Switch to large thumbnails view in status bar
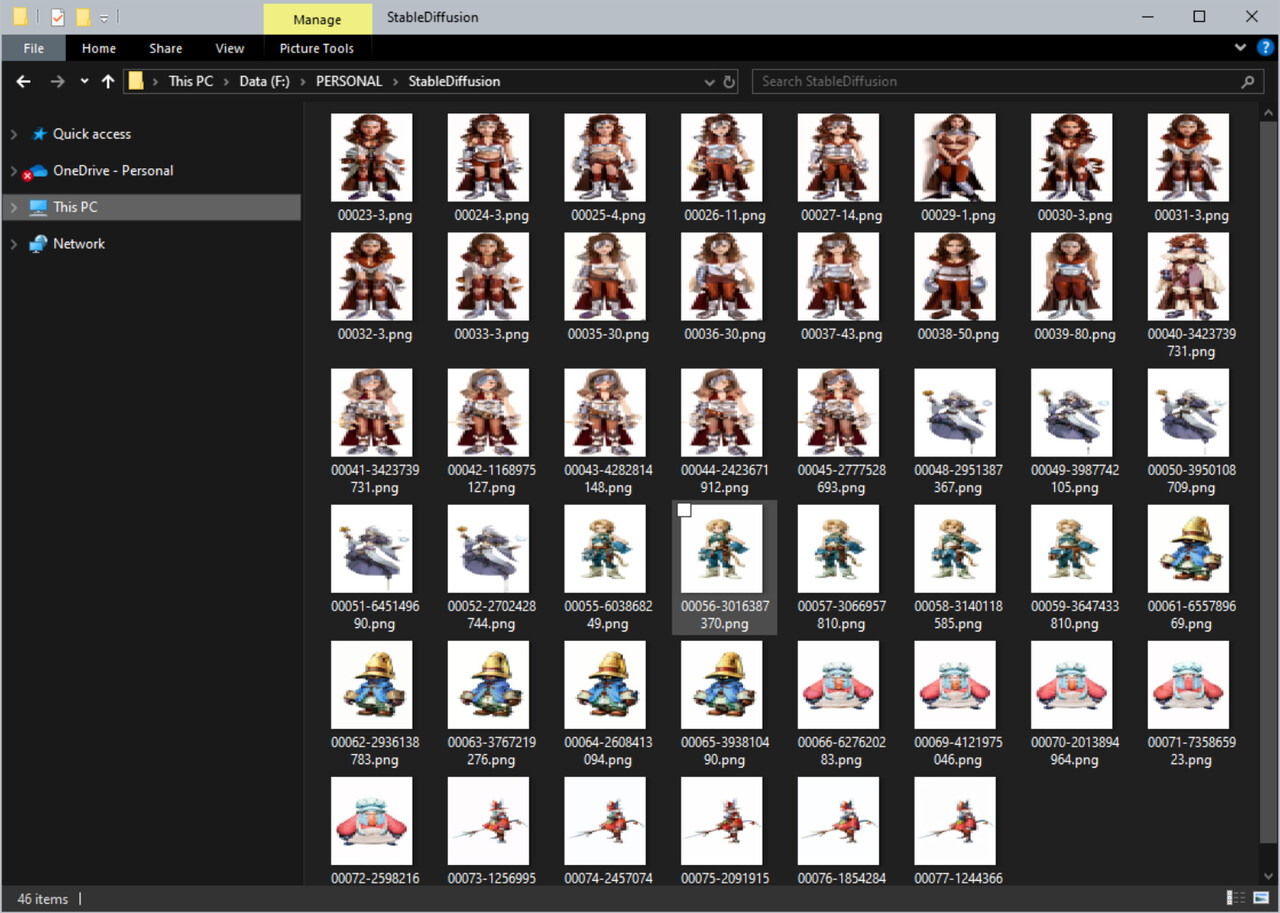This screenshot has width=1280, height=913. (1259, 898)
